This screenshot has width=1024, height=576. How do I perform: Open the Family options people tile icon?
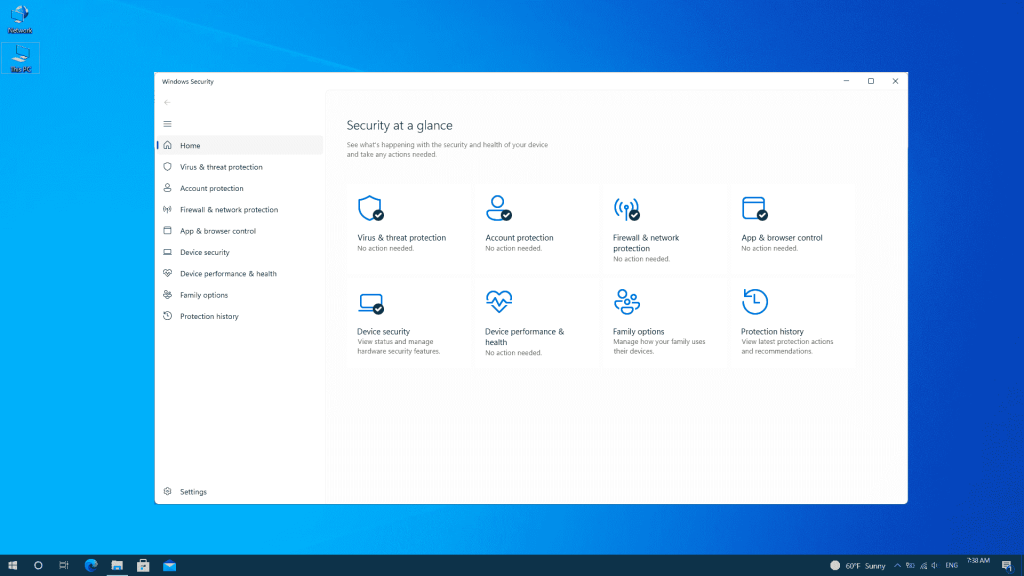click(626, 302)
